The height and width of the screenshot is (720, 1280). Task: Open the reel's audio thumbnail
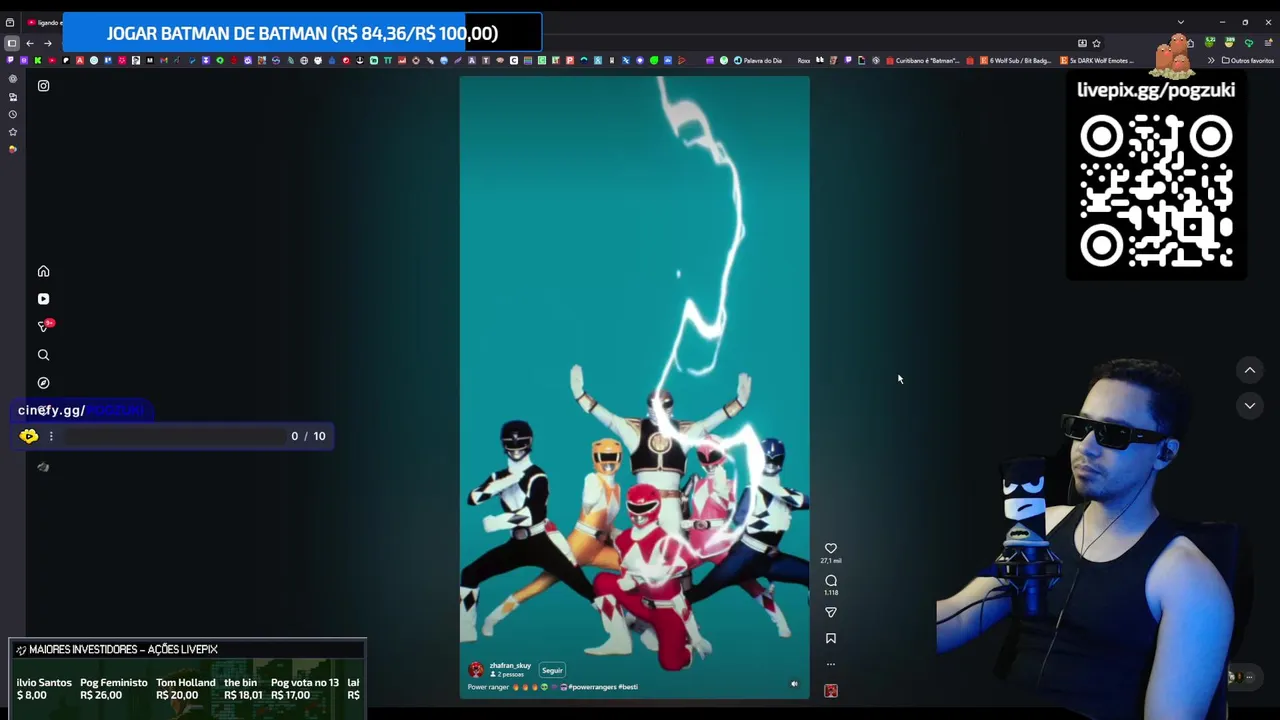831,690
